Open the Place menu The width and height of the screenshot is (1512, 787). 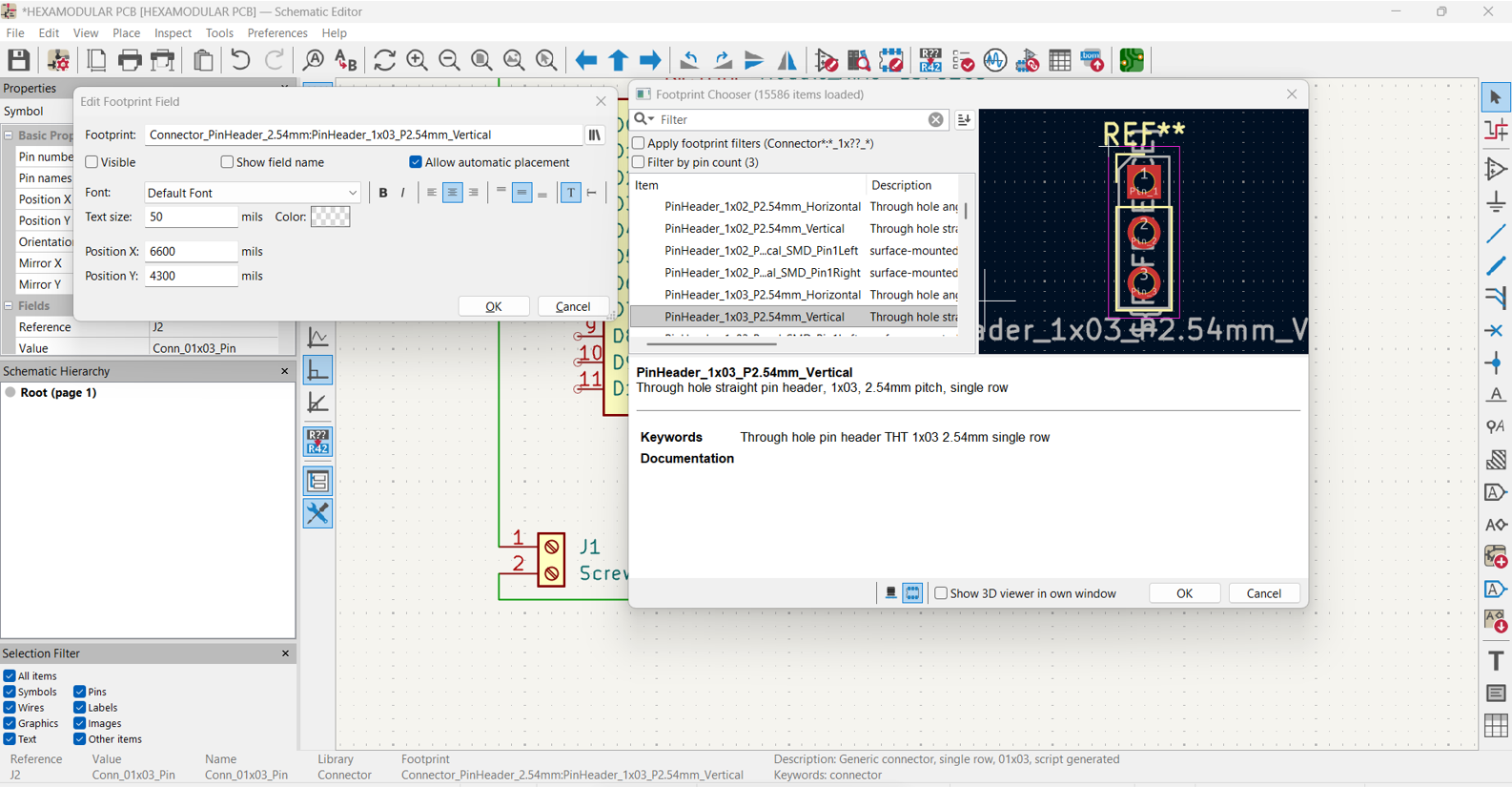127,33
